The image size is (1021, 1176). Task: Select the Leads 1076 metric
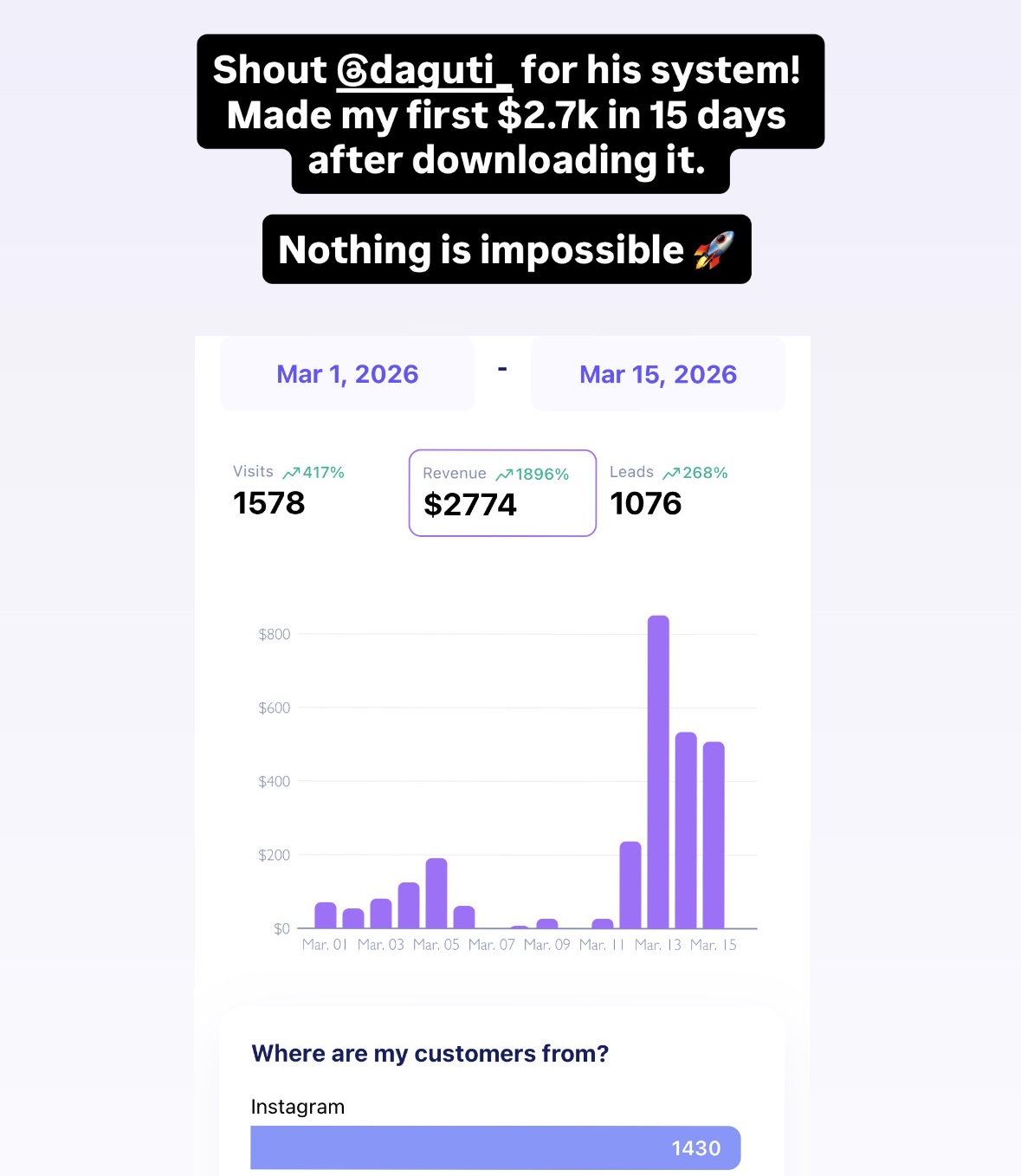coord(669,491)
